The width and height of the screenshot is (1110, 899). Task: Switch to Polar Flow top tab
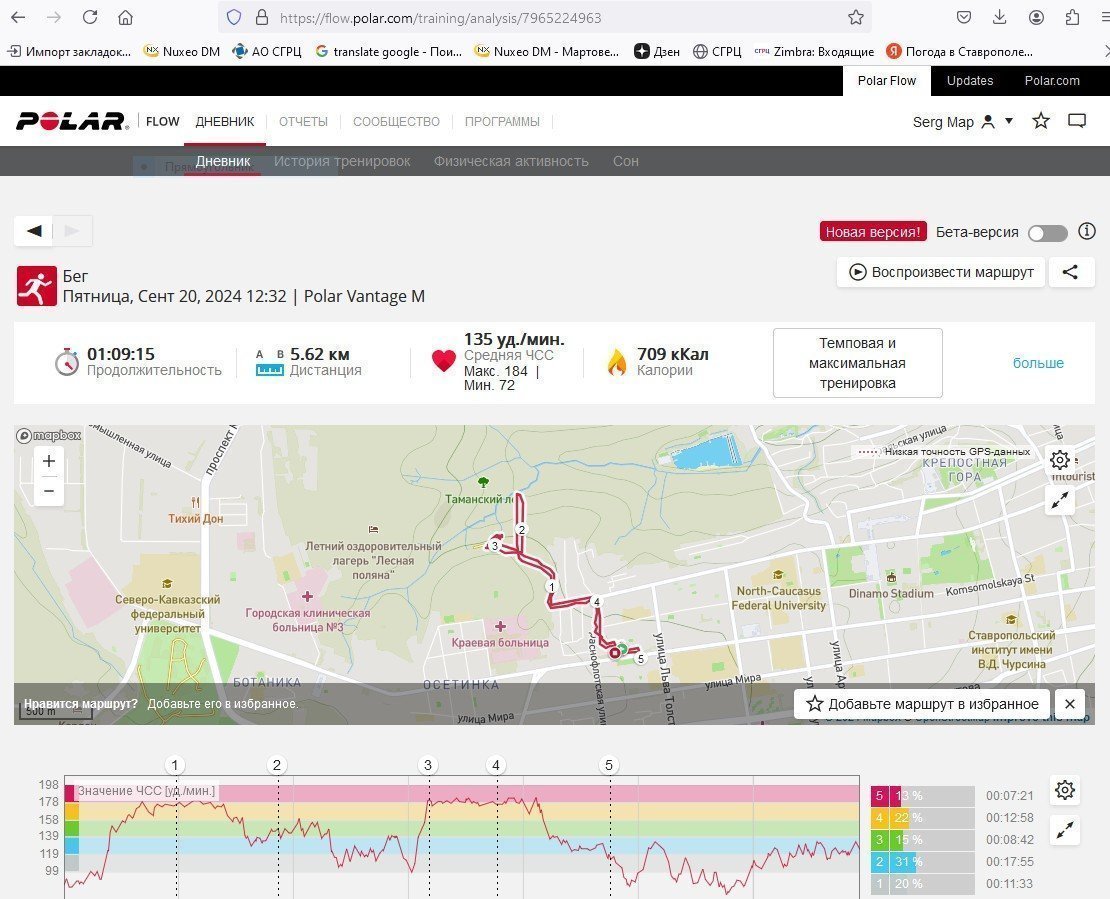(x=886, y=81)
